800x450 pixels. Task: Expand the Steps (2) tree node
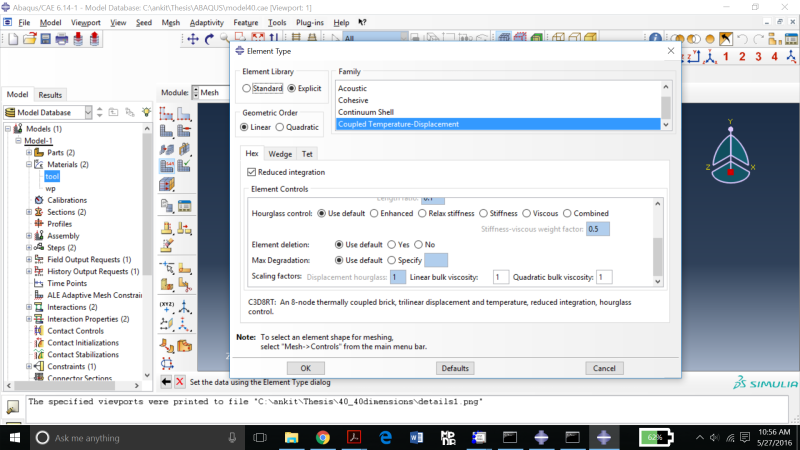(x=29, y=247)
